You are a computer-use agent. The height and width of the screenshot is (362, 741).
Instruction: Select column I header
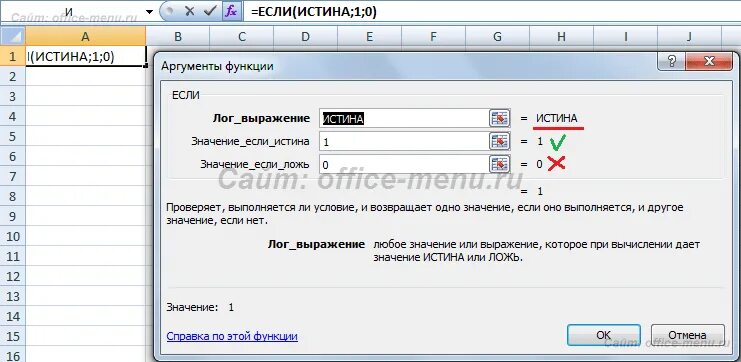[x=625, y=36]
